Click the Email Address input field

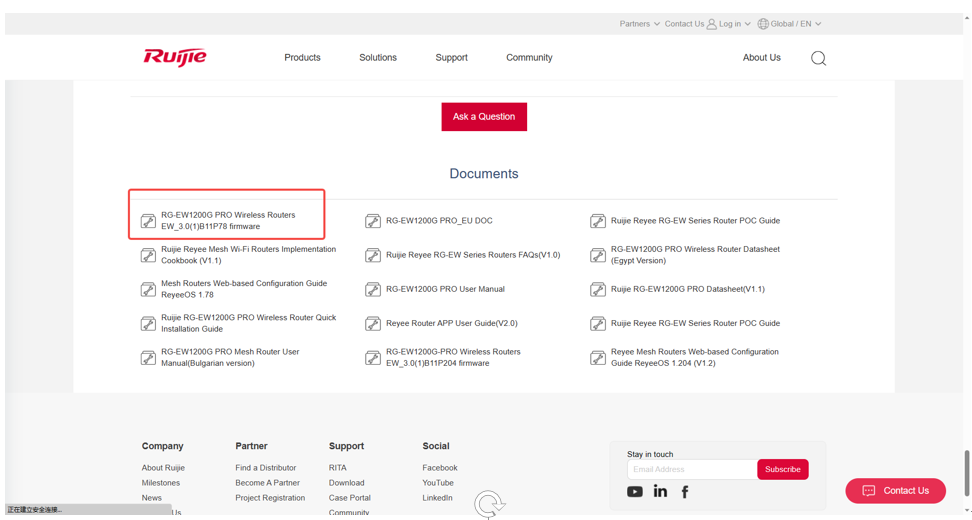tap(692, 469)
